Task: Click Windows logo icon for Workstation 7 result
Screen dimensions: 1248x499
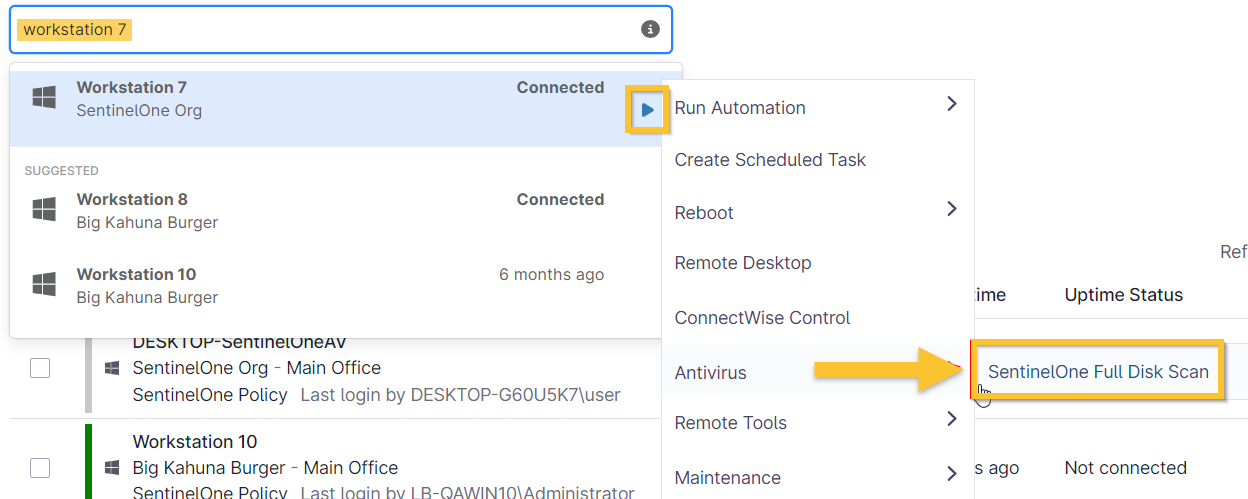Action: click(x=44, y=98)
